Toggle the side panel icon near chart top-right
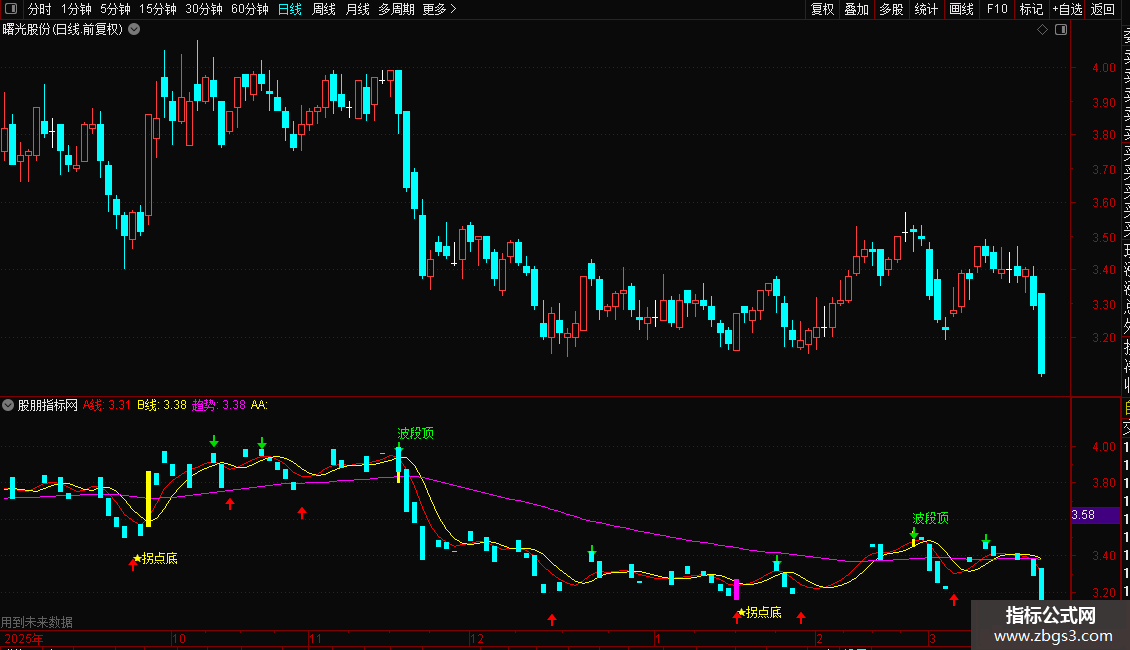The height and width of the screenshot is (650, 1130). [x=1061, y=30]
